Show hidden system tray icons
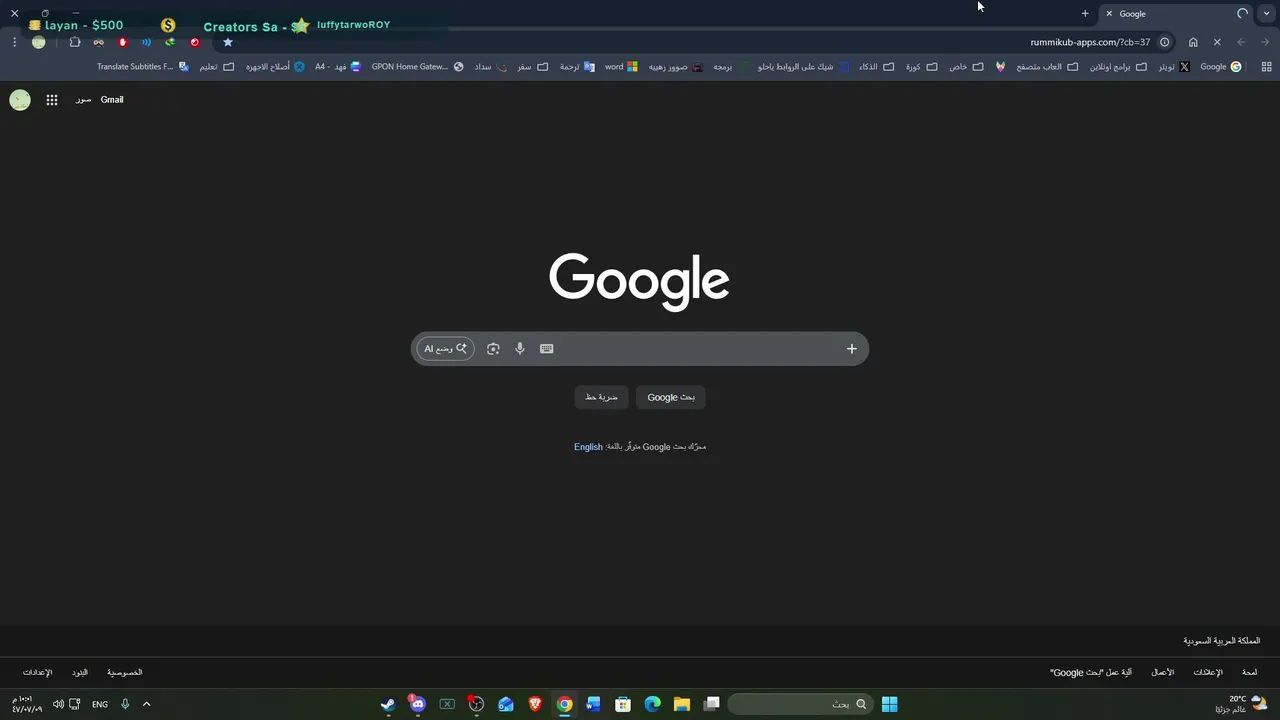1280x720 pixels. (x=146, y=705)
